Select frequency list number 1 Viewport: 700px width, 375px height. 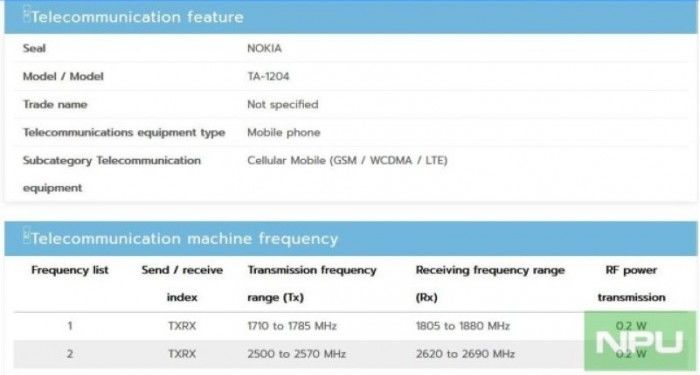pyautogui.click(x=70, y=326)
